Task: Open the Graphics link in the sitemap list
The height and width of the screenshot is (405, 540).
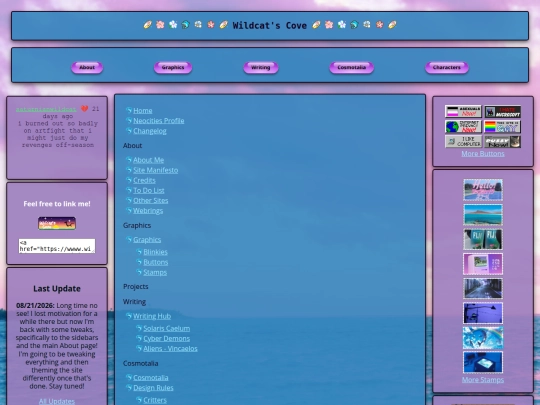Action: click(147, 240)
